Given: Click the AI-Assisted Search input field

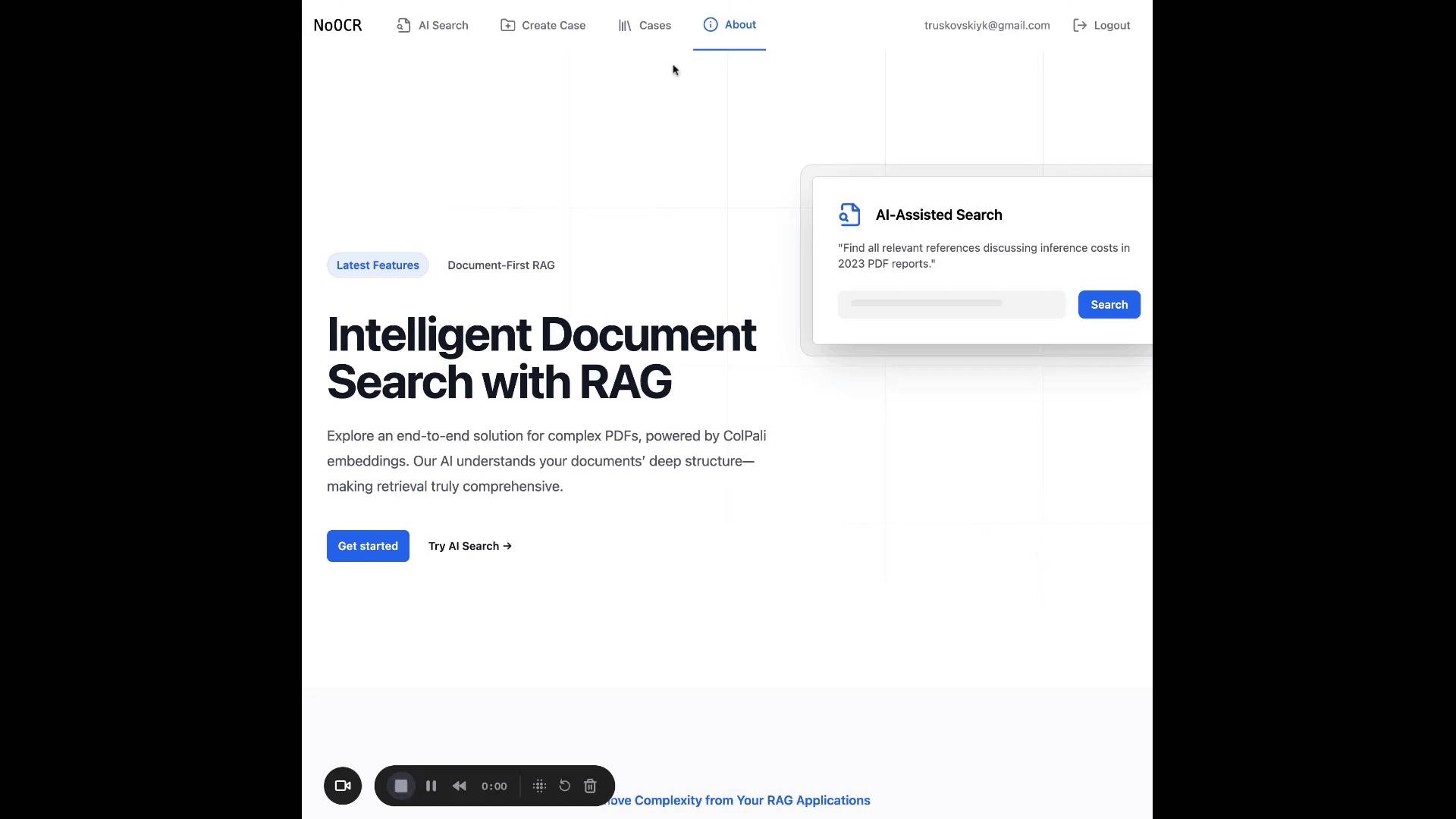Looking at the screenshot, I should [951, 304].
